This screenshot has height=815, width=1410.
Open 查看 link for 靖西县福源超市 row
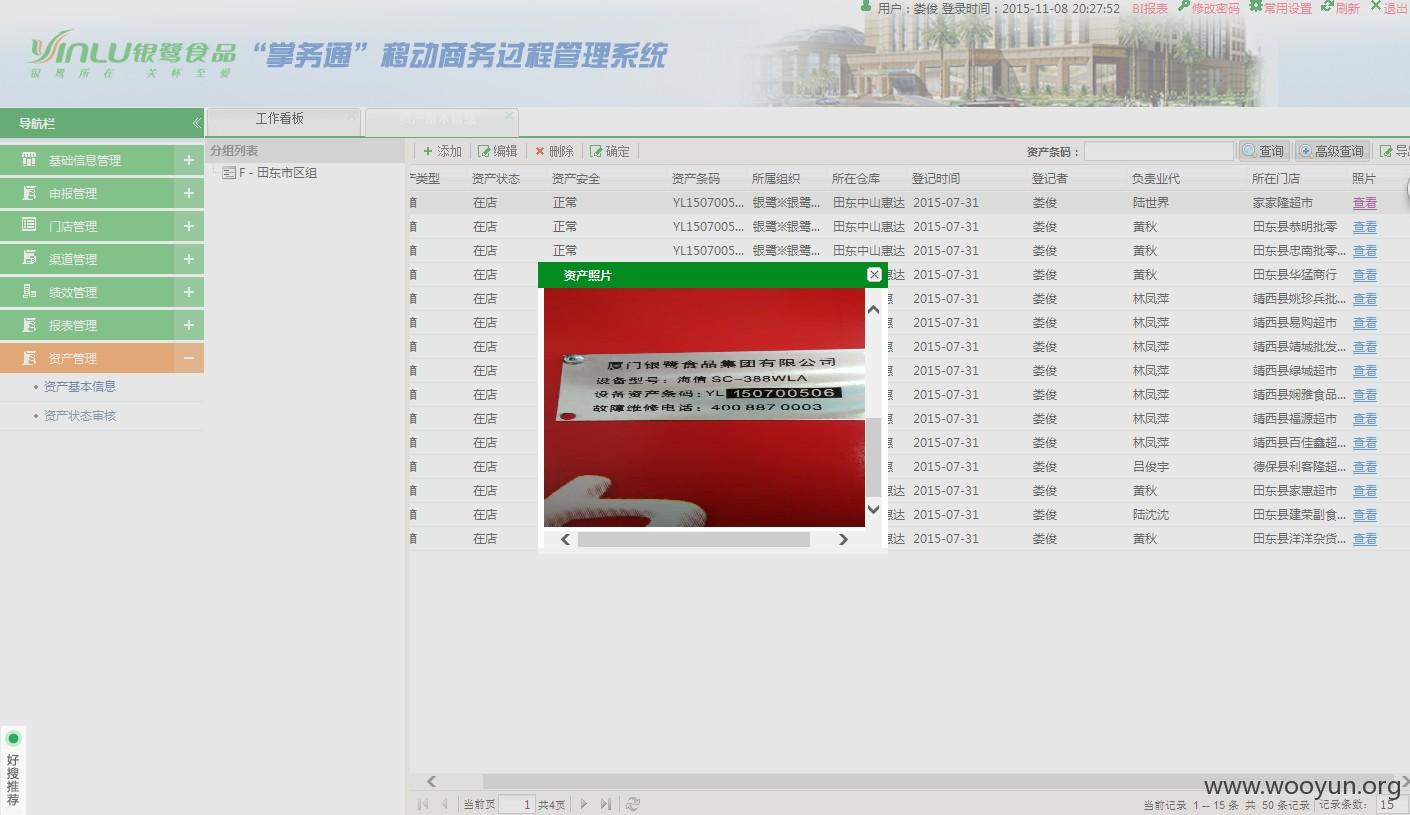tap(1364, 419)
